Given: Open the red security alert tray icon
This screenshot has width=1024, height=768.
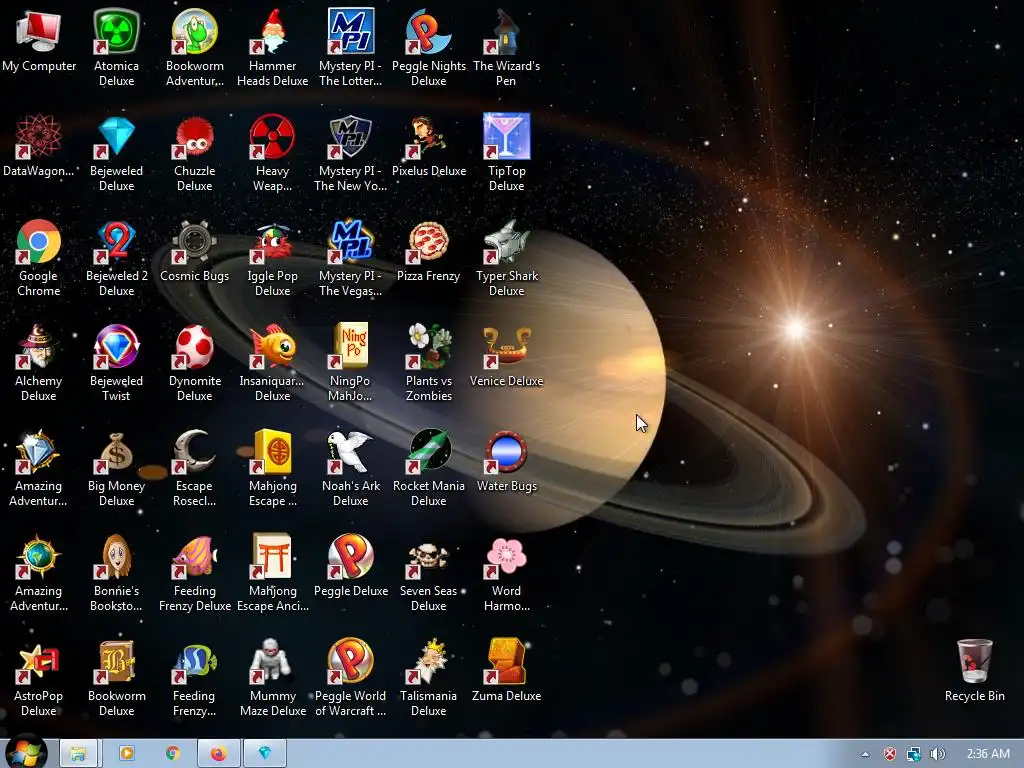Looking at the screenshot, I should coord(889,754).
